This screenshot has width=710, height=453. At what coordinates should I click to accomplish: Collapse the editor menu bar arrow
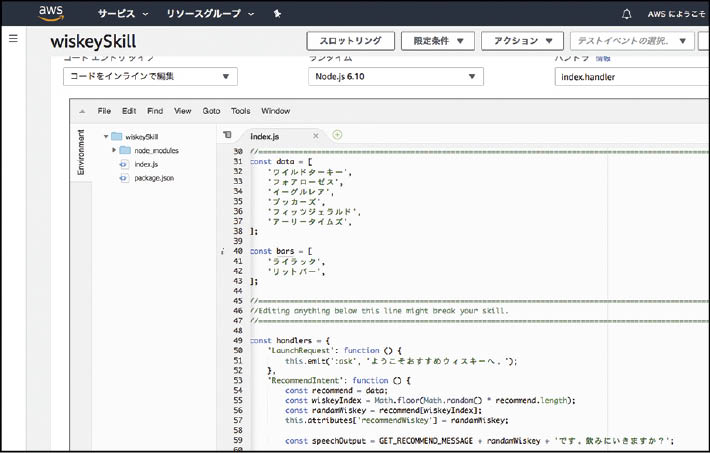click(x=82, y=111)
